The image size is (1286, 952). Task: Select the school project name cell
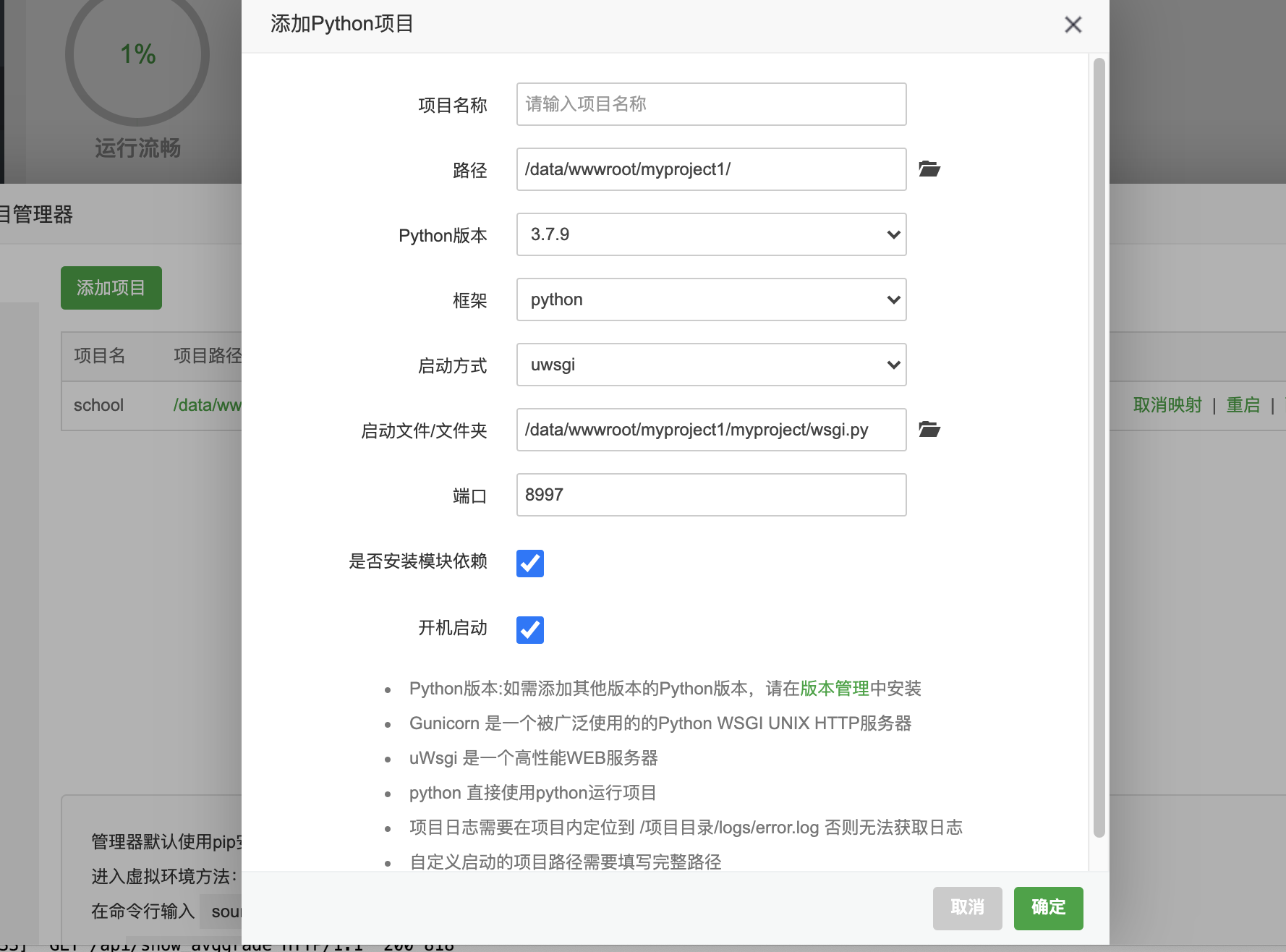pyautogui.click(x=98, y=405)
